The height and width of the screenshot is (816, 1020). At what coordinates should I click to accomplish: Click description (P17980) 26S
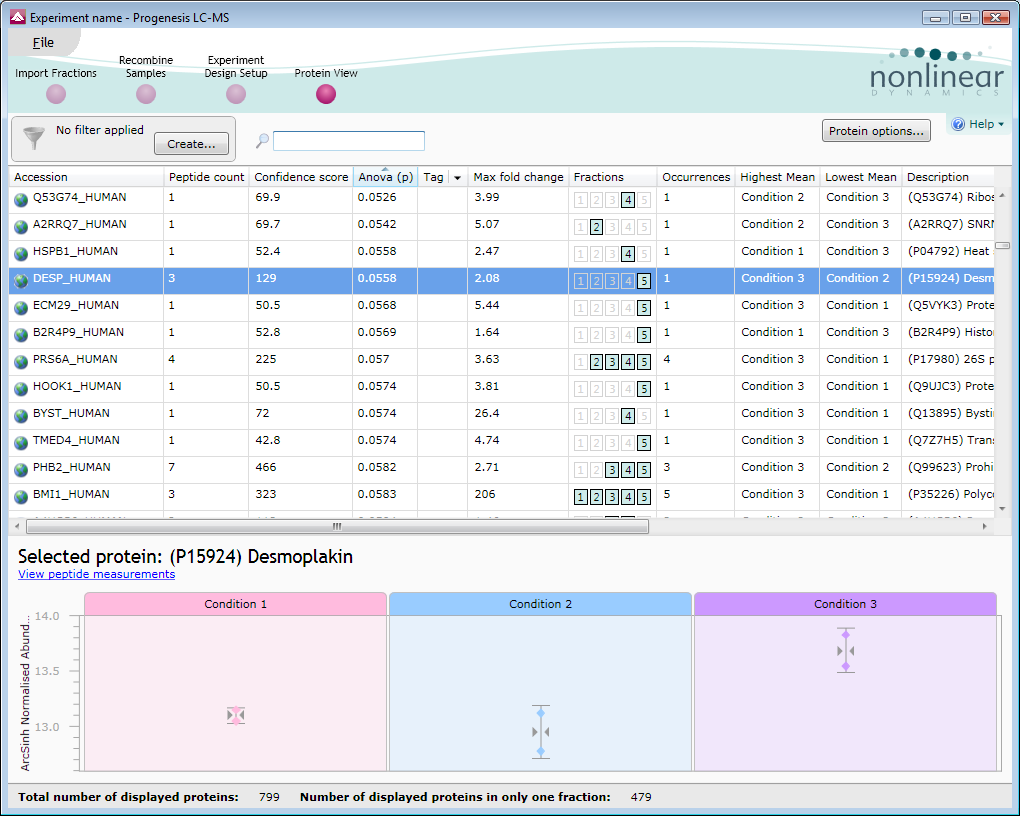click(x=950, y=359)
